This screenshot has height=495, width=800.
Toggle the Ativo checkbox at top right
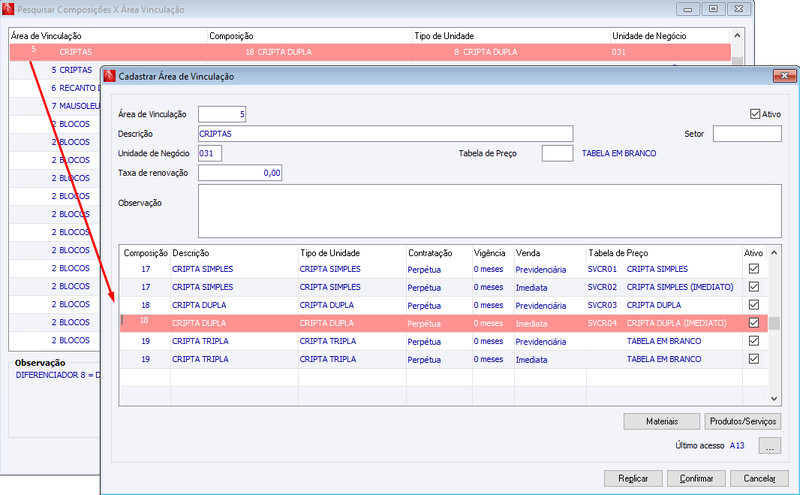tap(755, 114)
